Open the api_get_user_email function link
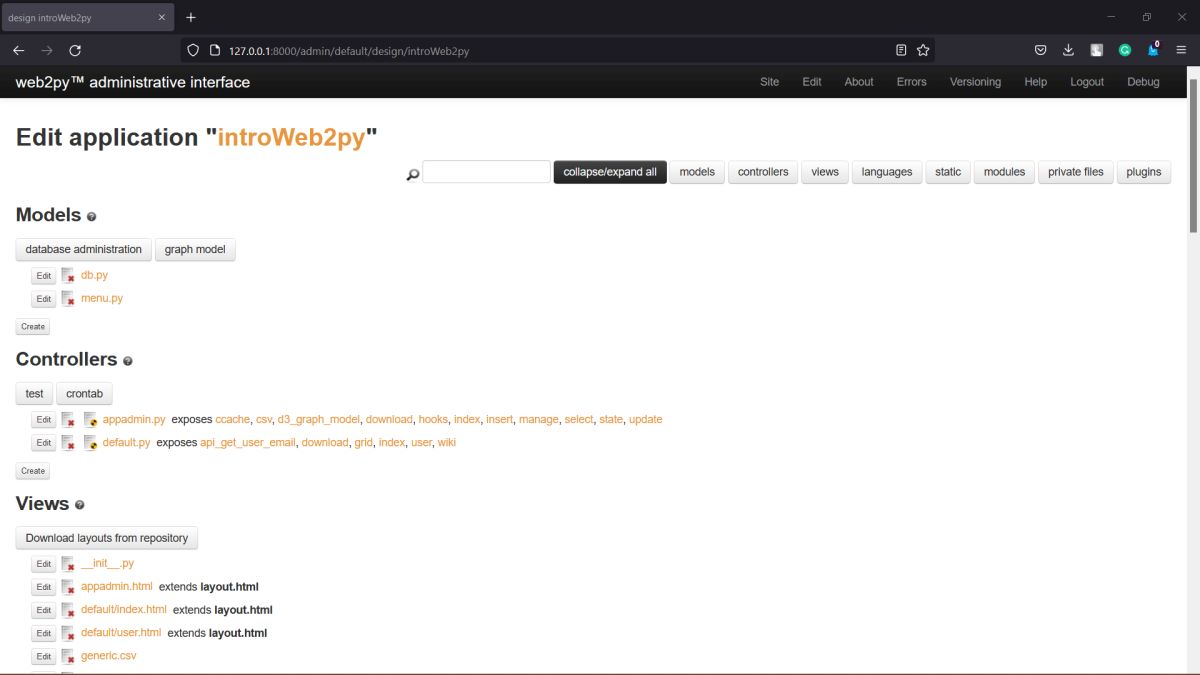 248,442
